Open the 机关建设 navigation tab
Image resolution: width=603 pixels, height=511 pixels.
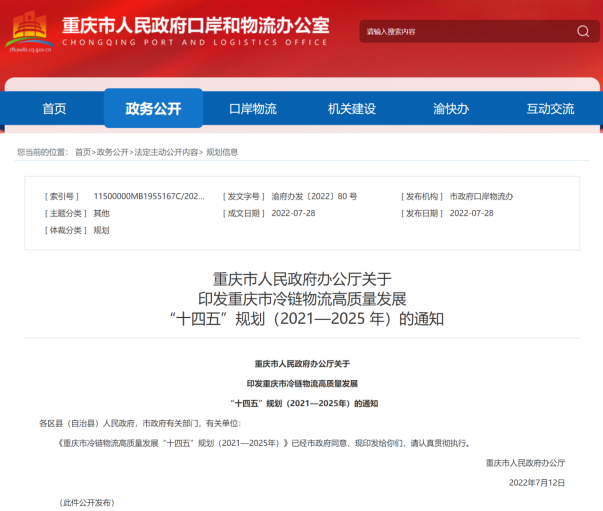point(351,109)
